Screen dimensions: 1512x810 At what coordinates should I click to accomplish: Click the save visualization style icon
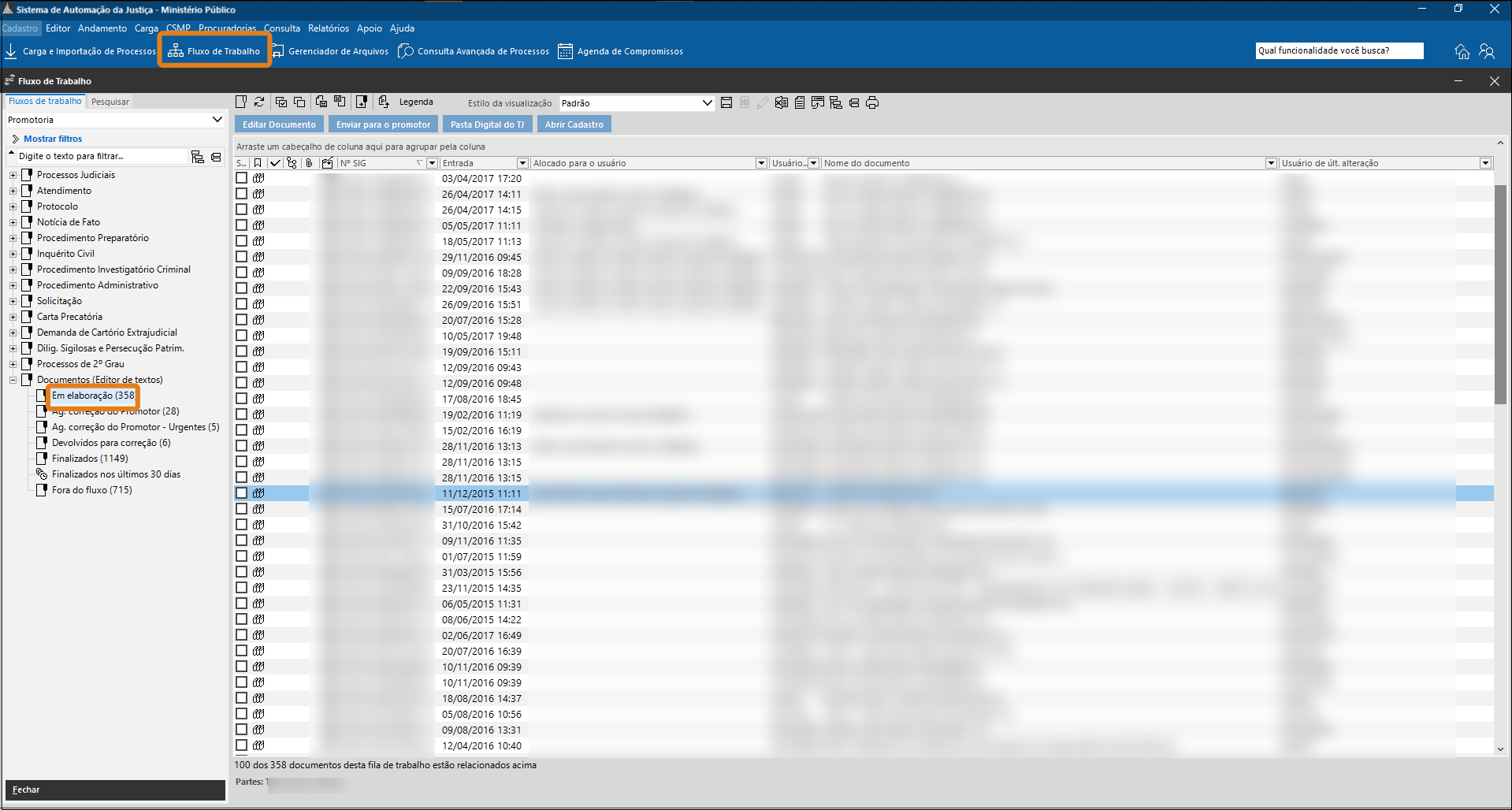coord(726,103)
